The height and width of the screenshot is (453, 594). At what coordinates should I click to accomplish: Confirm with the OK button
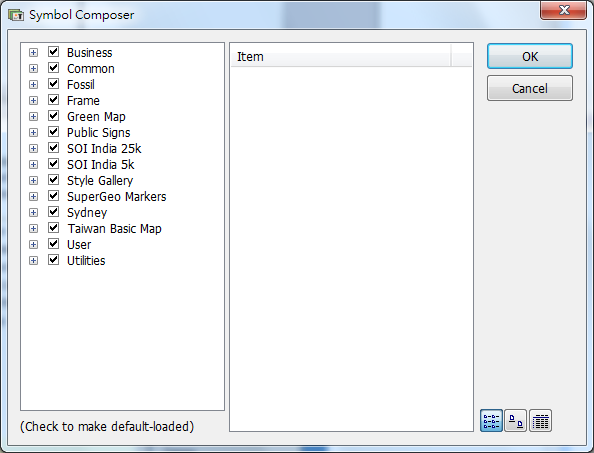tap(530, 56)
